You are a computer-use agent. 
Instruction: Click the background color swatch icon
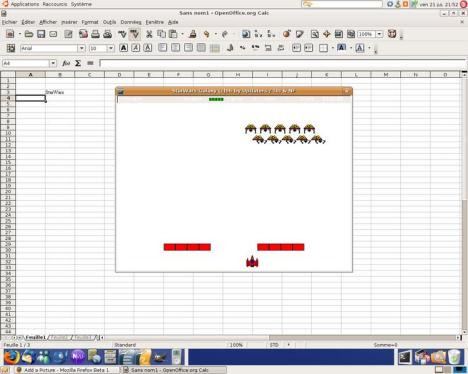pyautogui.click(x=341, y=48)
